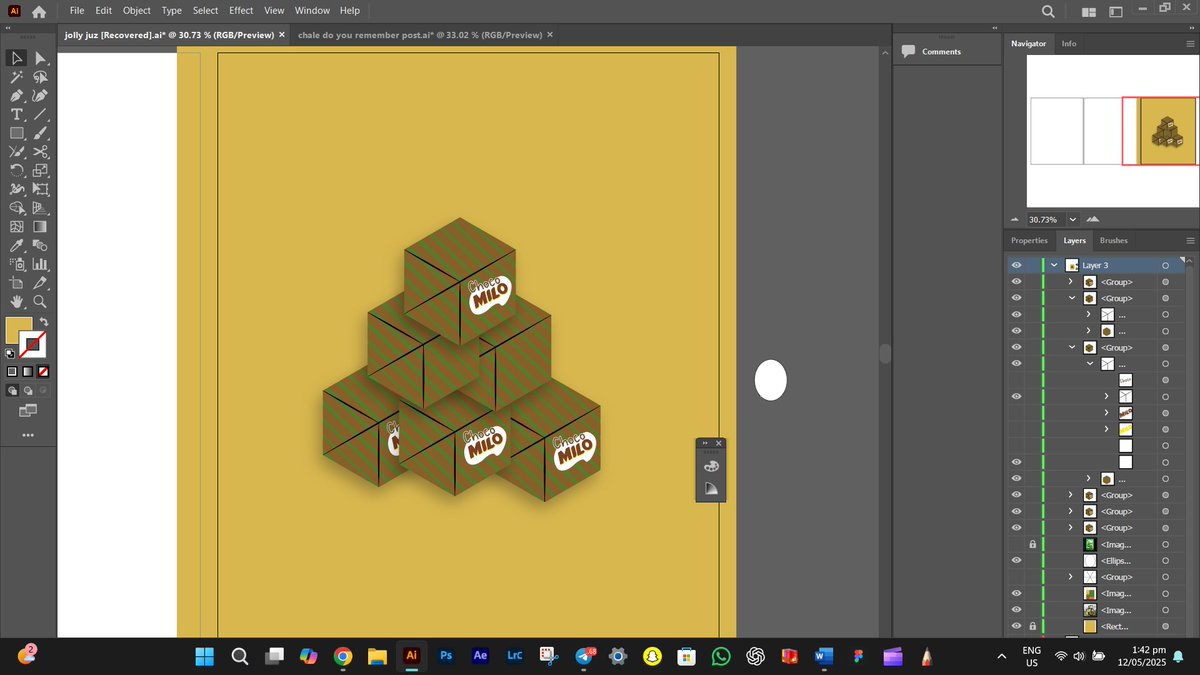Switch to Draw Behind mode

28,390
